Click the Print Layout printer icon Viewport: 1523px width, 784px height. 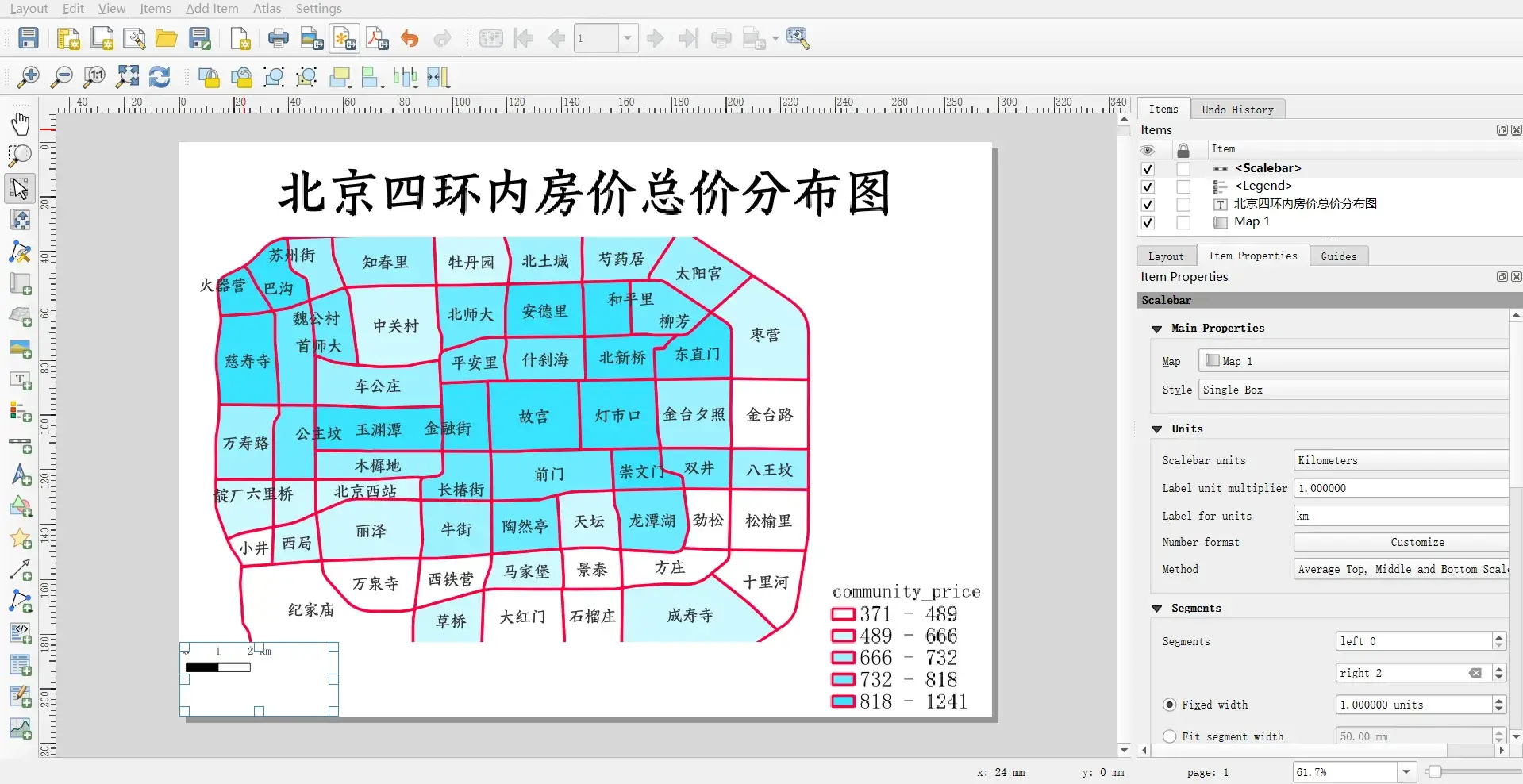[x=279, y=38]
